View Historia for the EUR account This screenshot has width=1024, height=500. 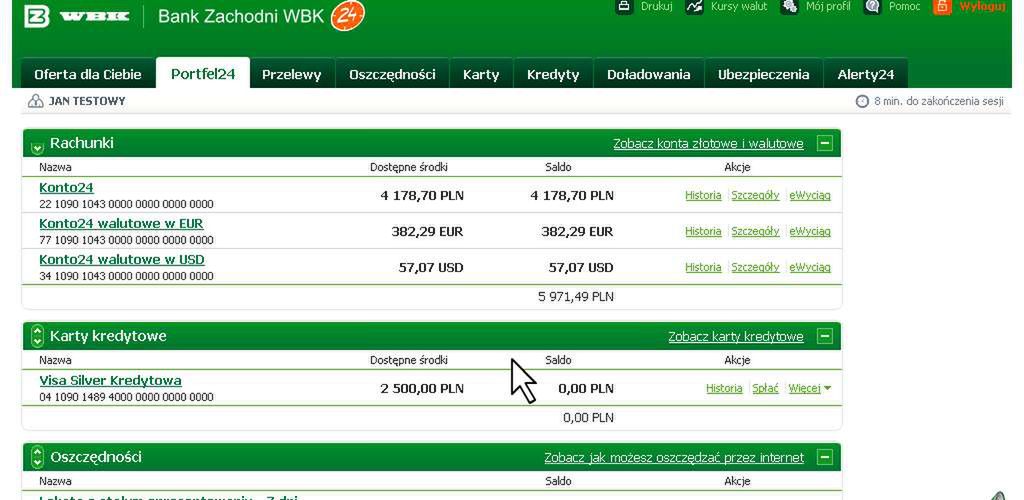pyautogui.click(x=703, y=231)
